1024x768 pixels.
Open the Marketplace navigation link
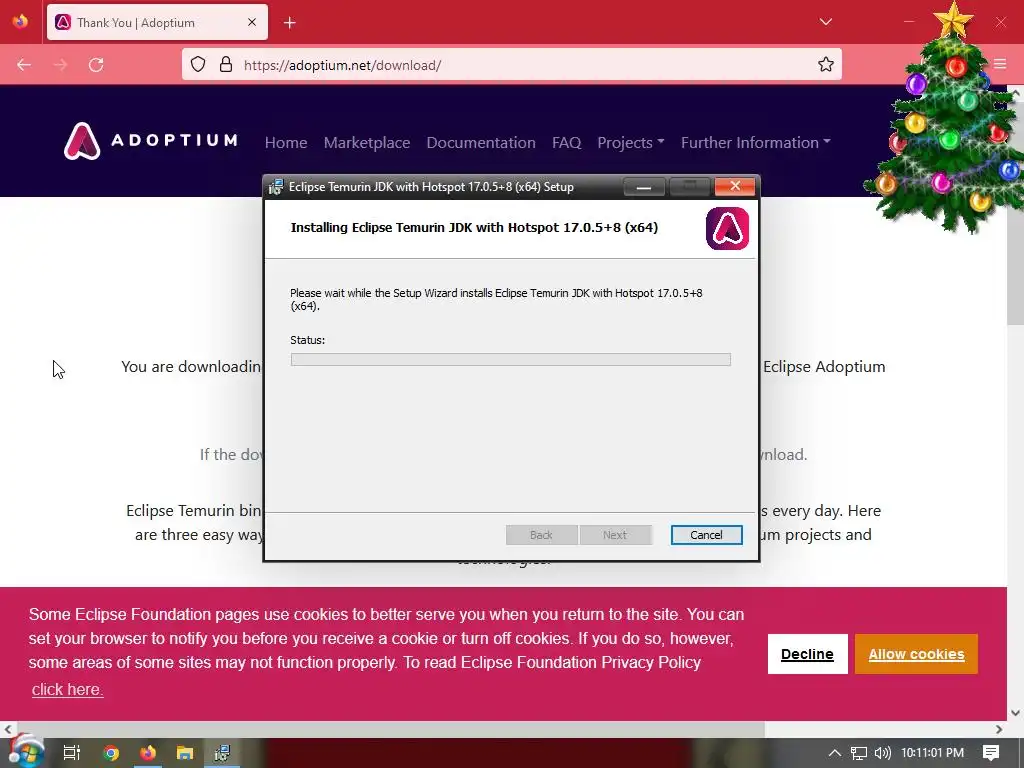click(x=367, y=142)
